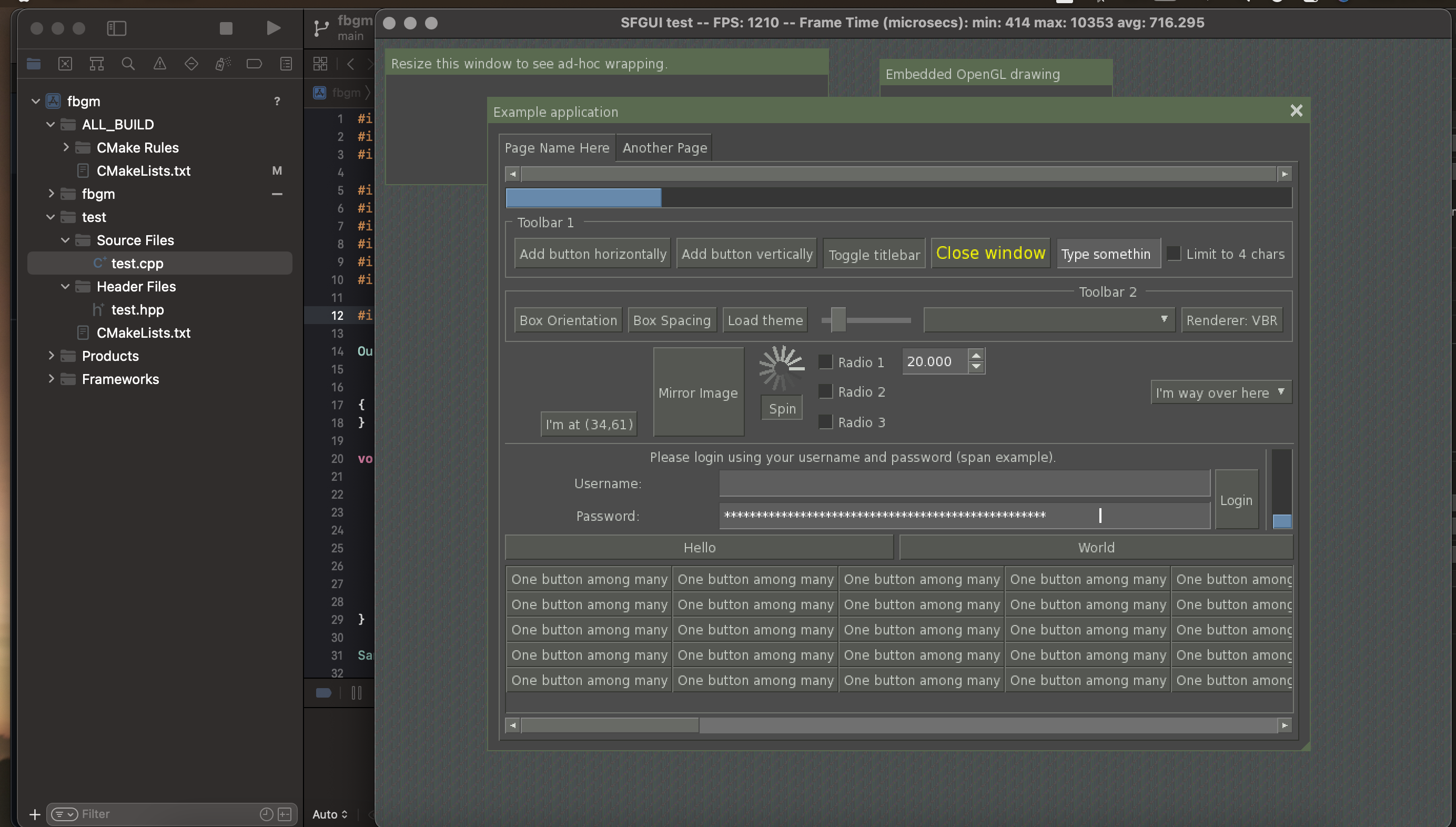Switch to the Another Page tab
This screenshot has width=1456, height=827.
pyautogui.click(x=664, y=147)
